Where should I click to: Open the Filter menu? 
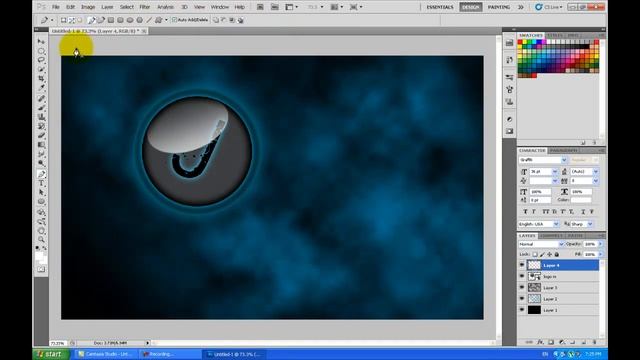point(145,7)
